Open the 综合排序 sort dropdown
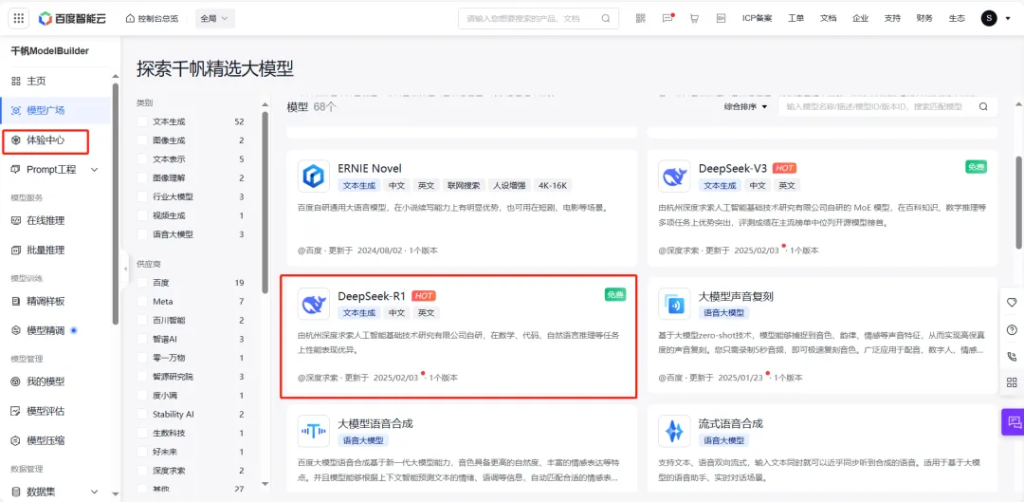 coord(745,106)
